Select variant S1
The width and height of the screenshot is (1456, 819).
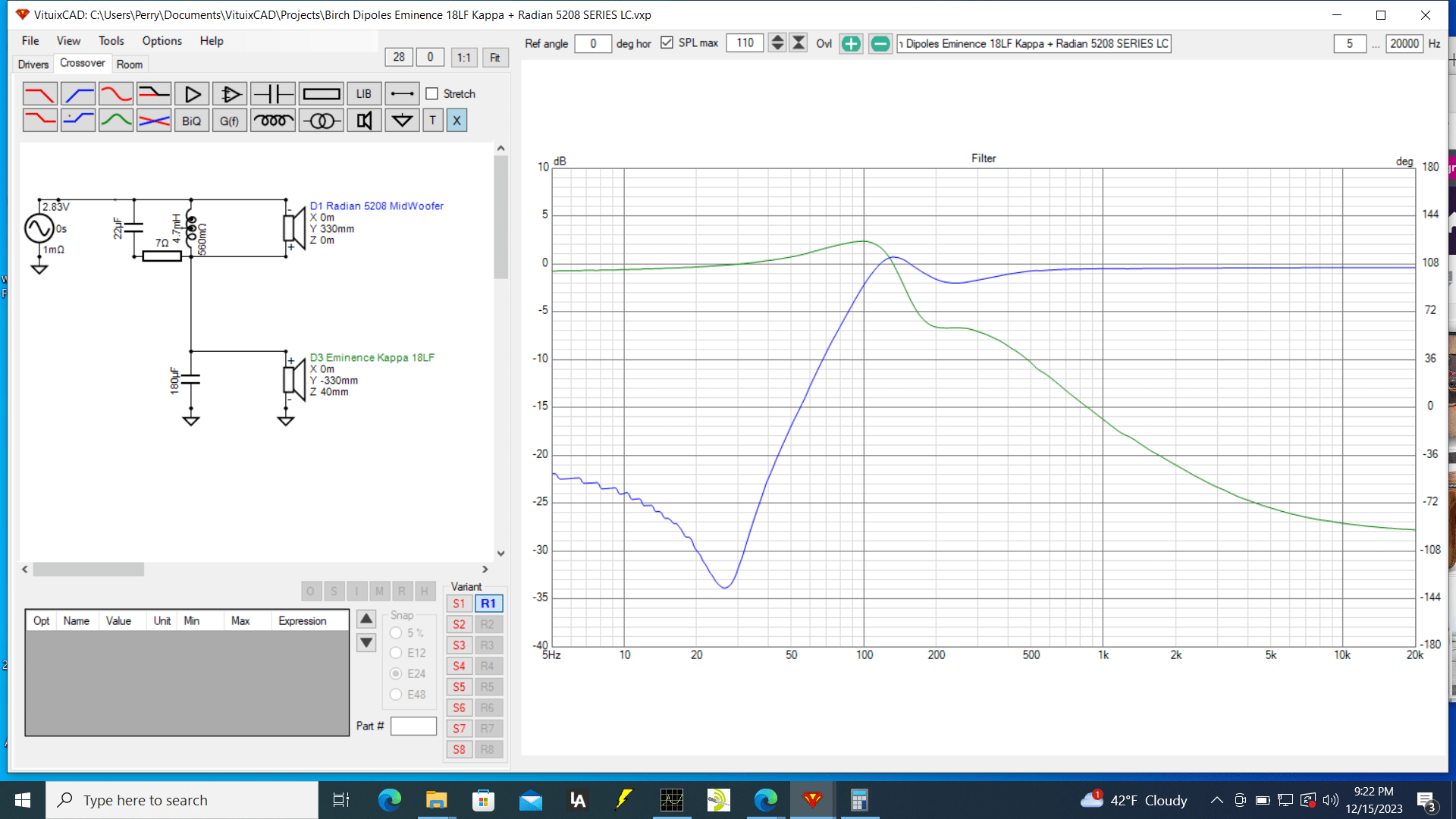(459, 604)
